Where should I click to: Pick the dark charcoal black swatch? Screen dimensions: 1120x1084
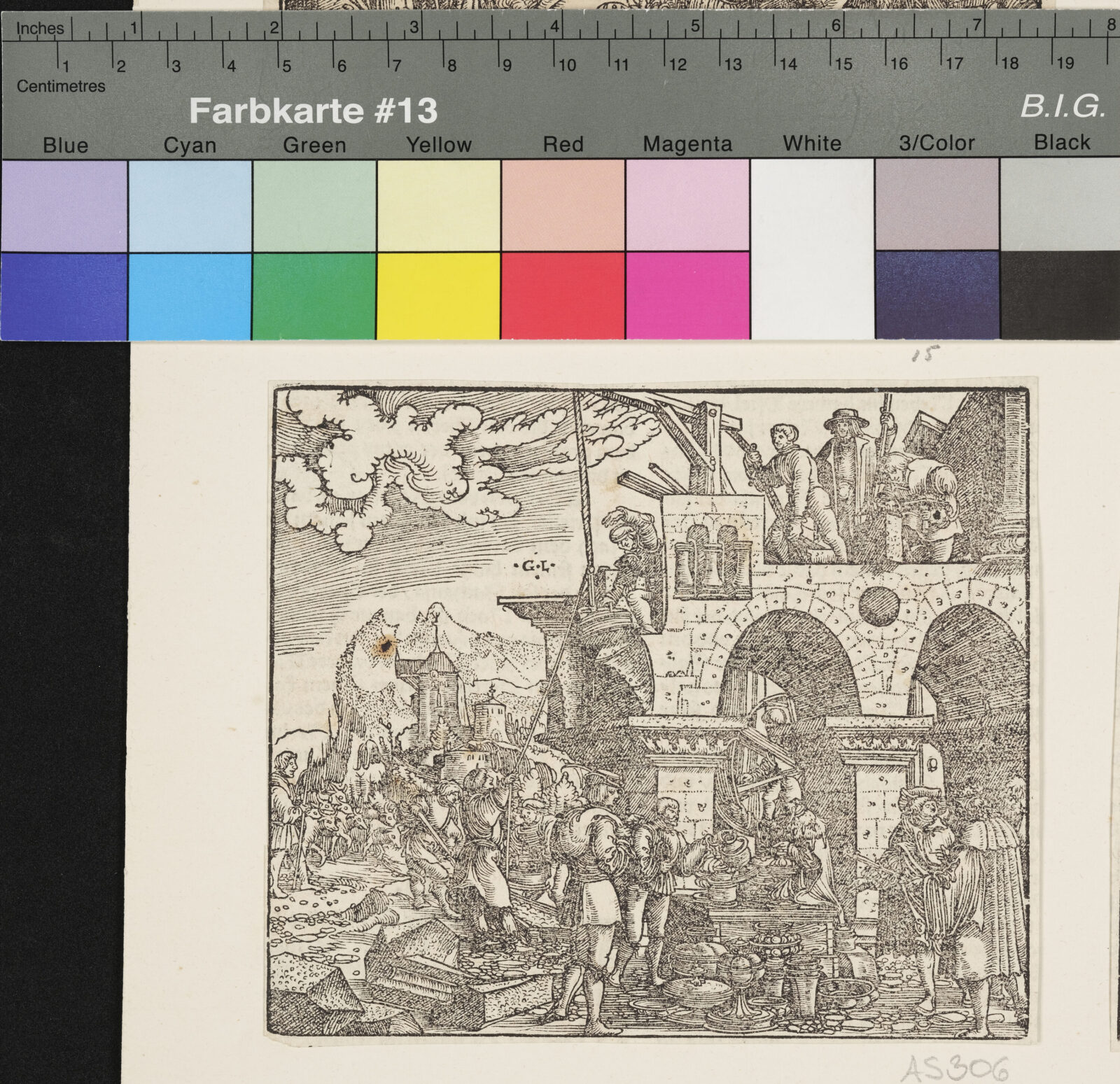point(1060,295)
